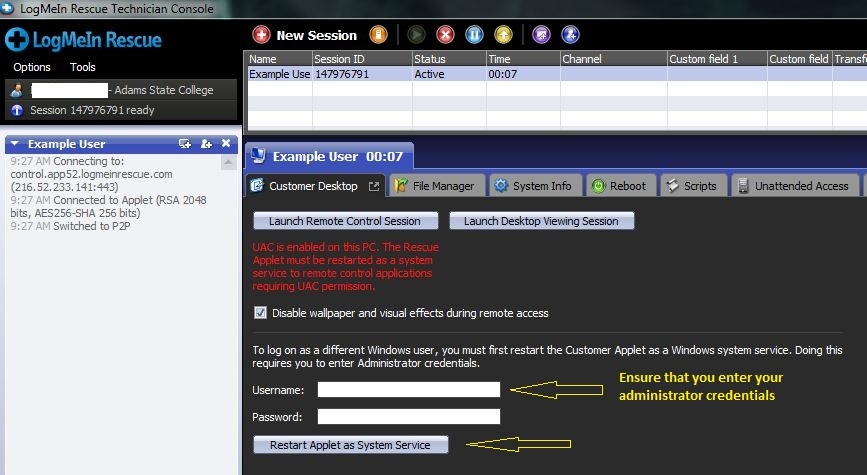Click Launch Desktop Viewing Session button

tap(541, 221)
